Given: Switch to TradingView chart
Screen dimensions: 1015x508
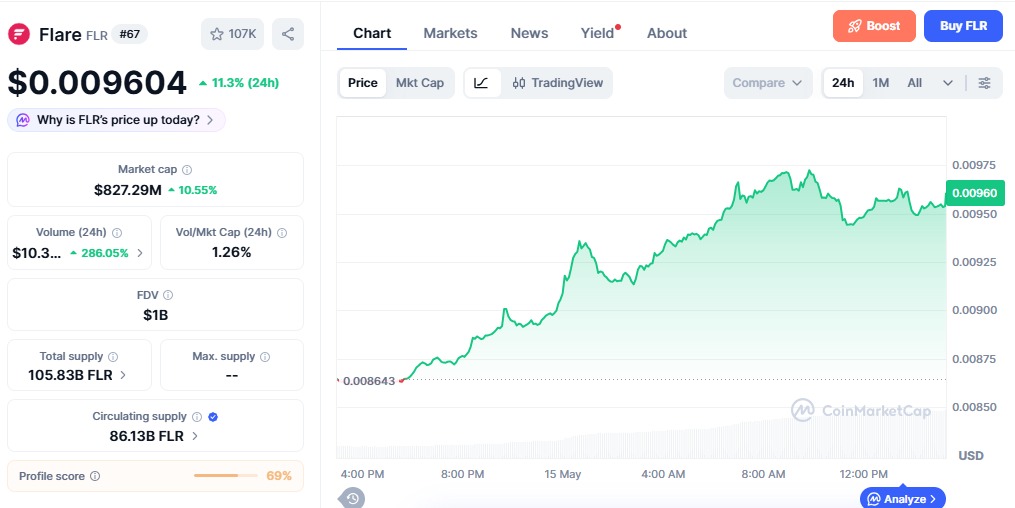Looking at the screenshot, I should point(557,83).
